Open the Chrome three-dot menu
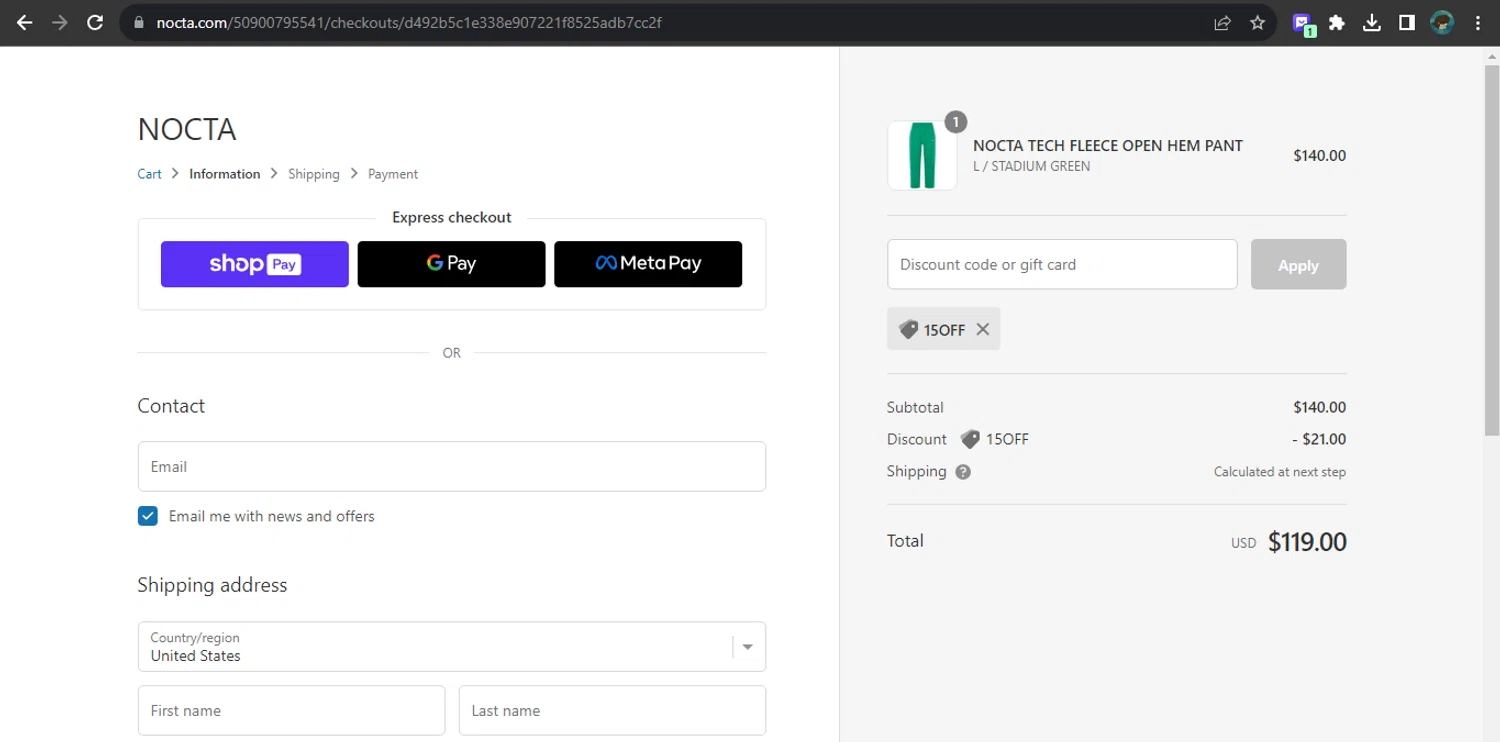Image resolution: width=1500 pixels, height=742 pixels. tap(1478, 22)
